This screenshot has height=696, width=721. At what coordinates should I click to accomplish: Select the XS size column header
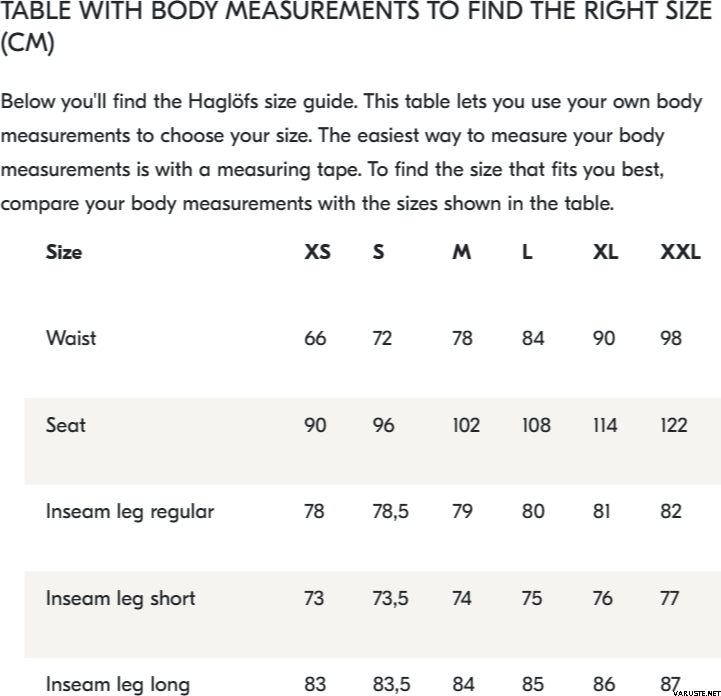click(317, 252)
